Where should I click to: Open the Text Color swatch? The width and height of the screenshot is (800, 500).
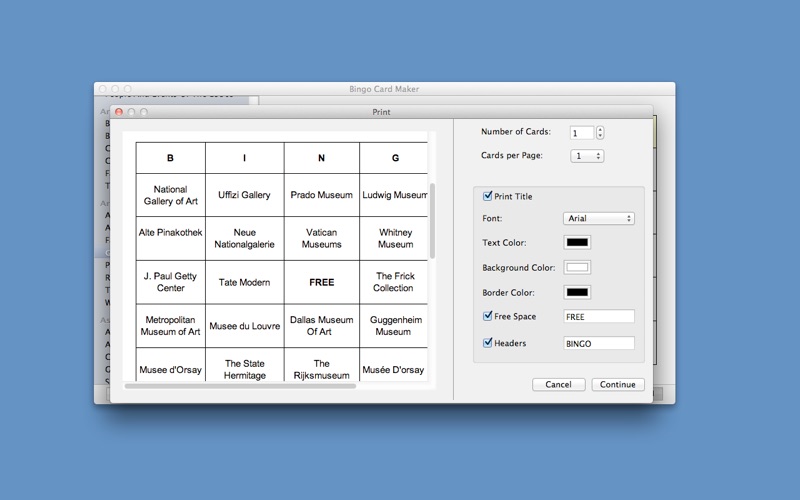[577, 242]
